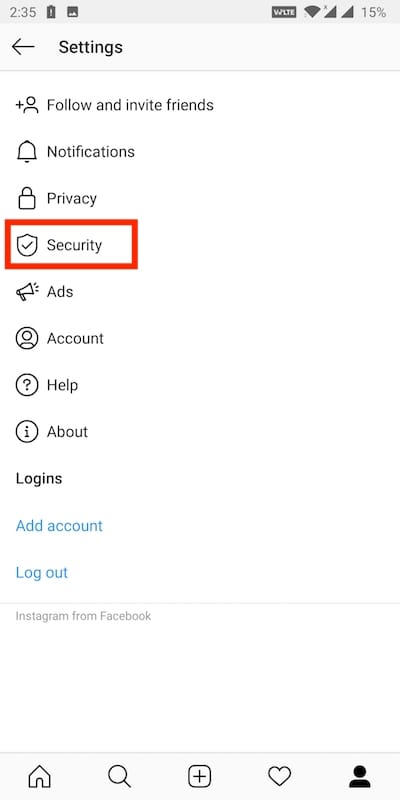
Task: Tap the shield checkmark Security icon
Action: (27, 245)
